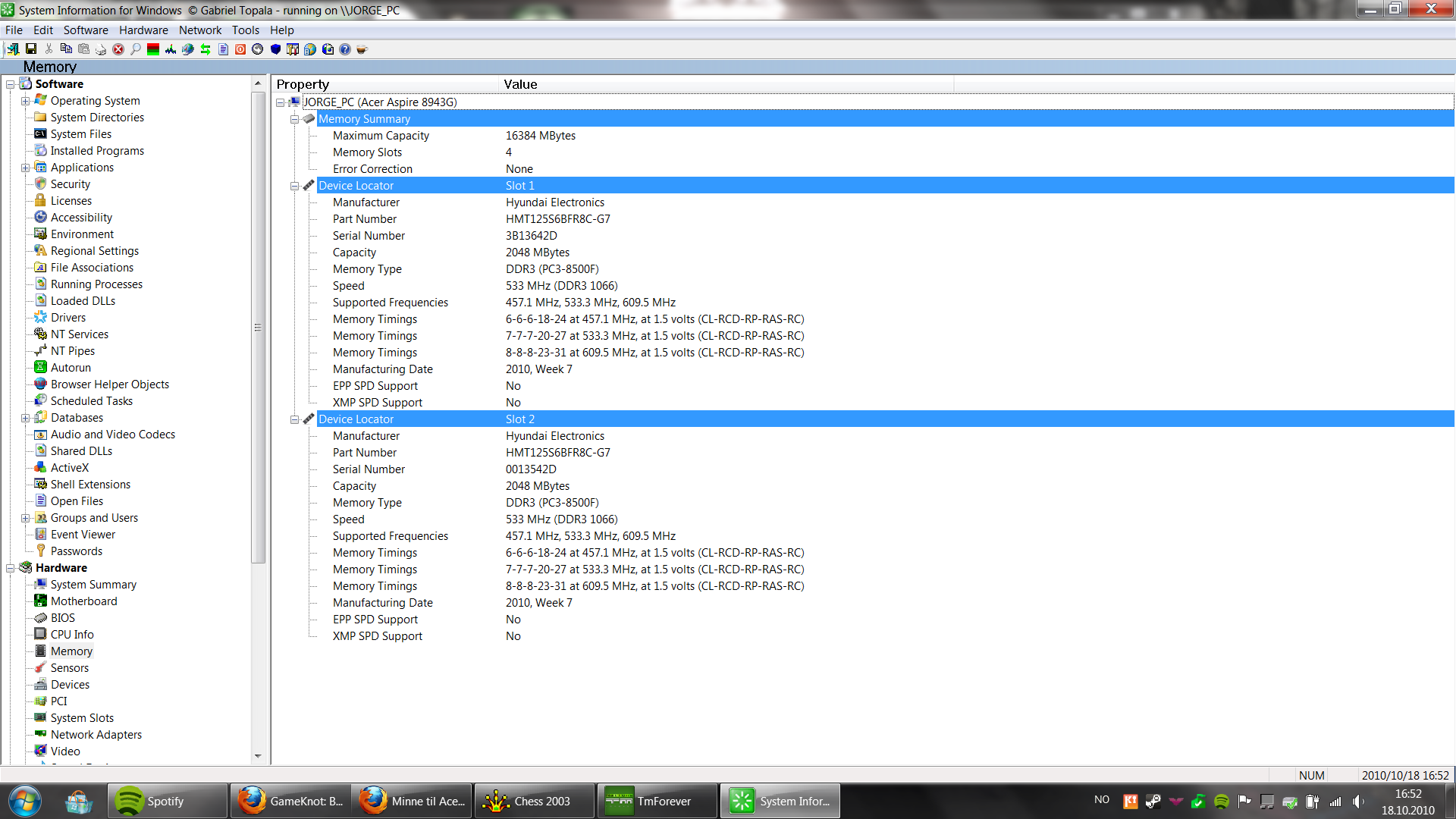
Task: Open the Passwords tree item
Action: 76,551
